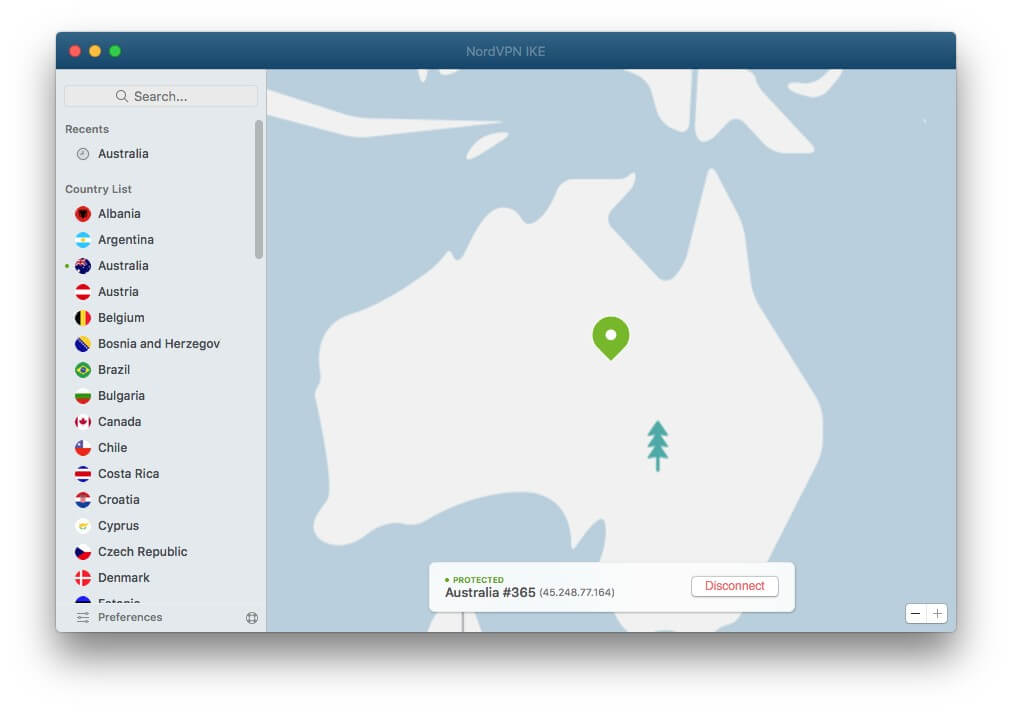Select Albania from the country list
Image resolution: width=1012 pixels, height=712 pixels.
[119, 214]
